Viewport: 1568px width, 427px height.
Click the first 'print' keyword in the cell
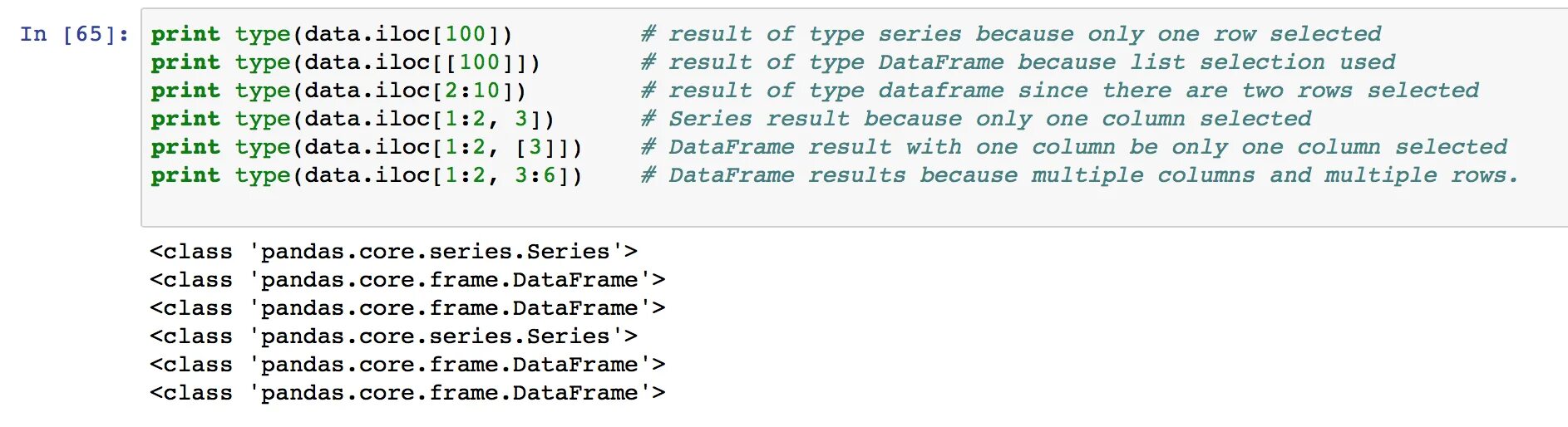point(185,34)
